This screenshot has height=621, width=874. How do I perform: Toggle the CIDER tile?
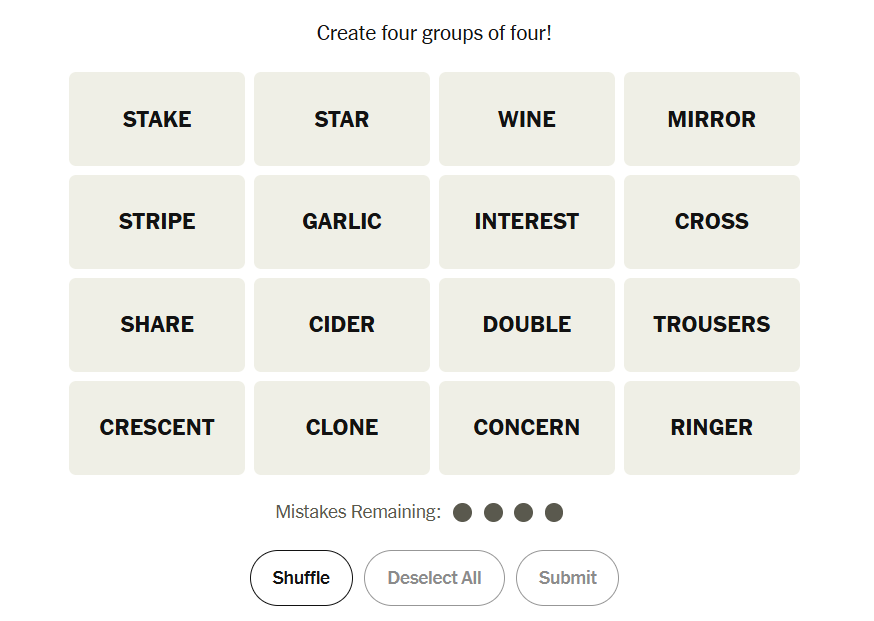point(342,325)
